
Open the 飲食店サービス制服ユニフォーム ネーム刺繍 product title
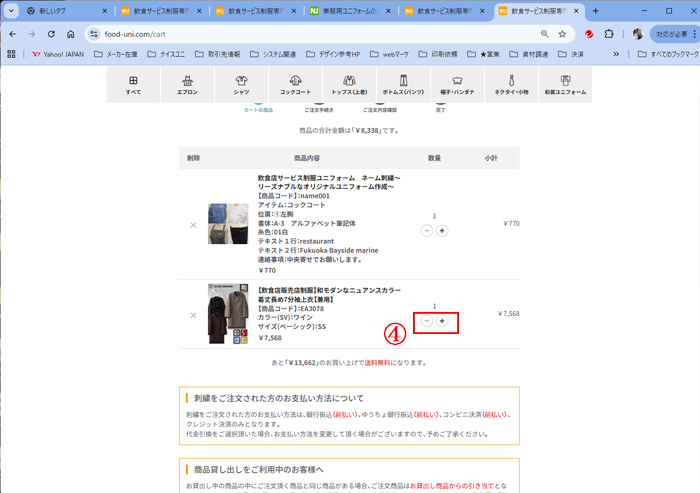tap(329, 182)
